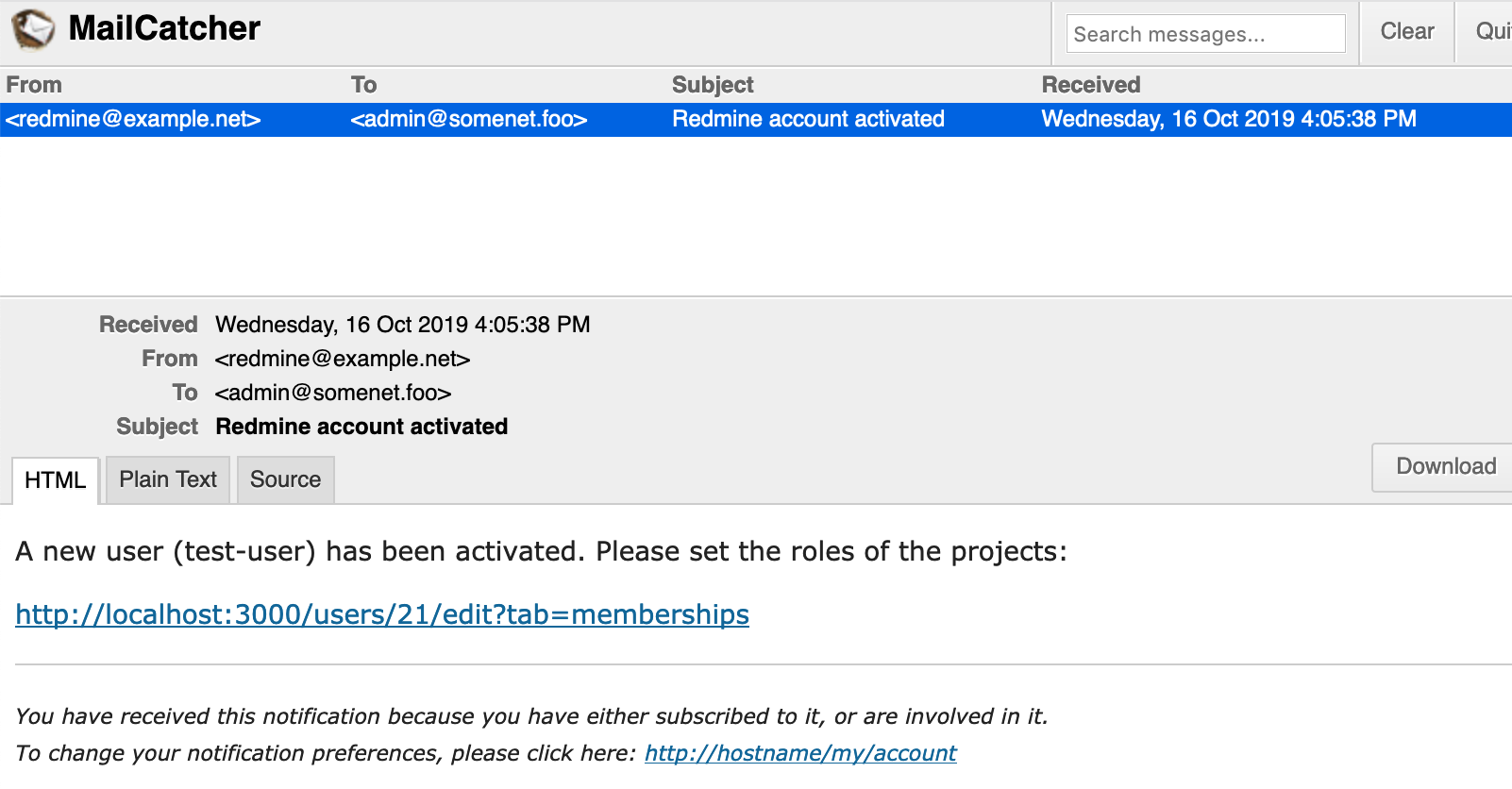Click the redmine@example.net sender cell in list
This screenshot has height=789, width=1512.
133,119
